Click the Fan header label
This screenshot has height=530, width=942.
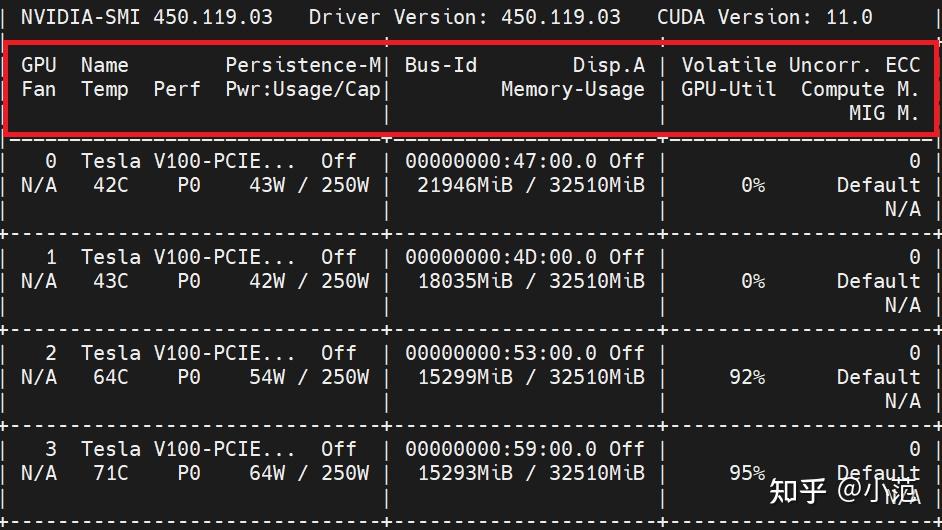pyautogui.click(x=38, y=89)
